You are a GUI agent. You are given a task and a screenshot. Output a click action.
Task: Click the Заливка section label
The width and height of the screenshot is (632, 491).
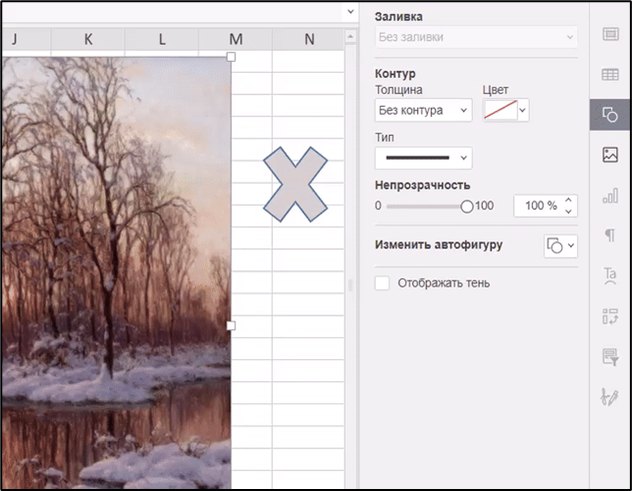399,17
